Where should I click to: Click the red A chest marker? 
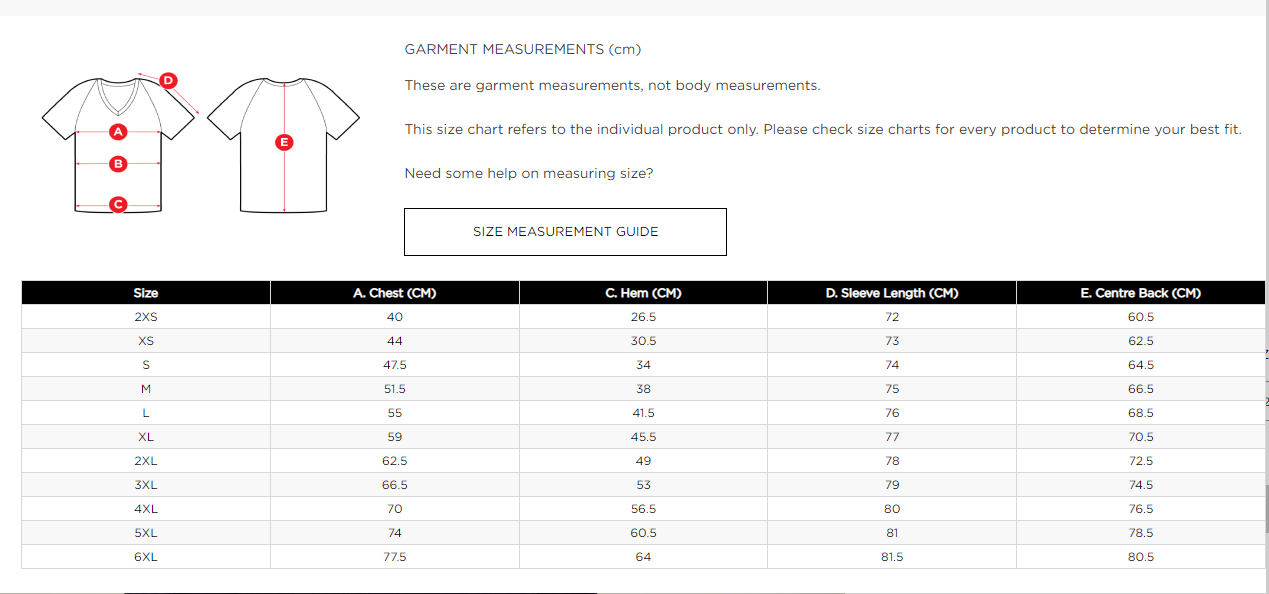click(118, 131)
